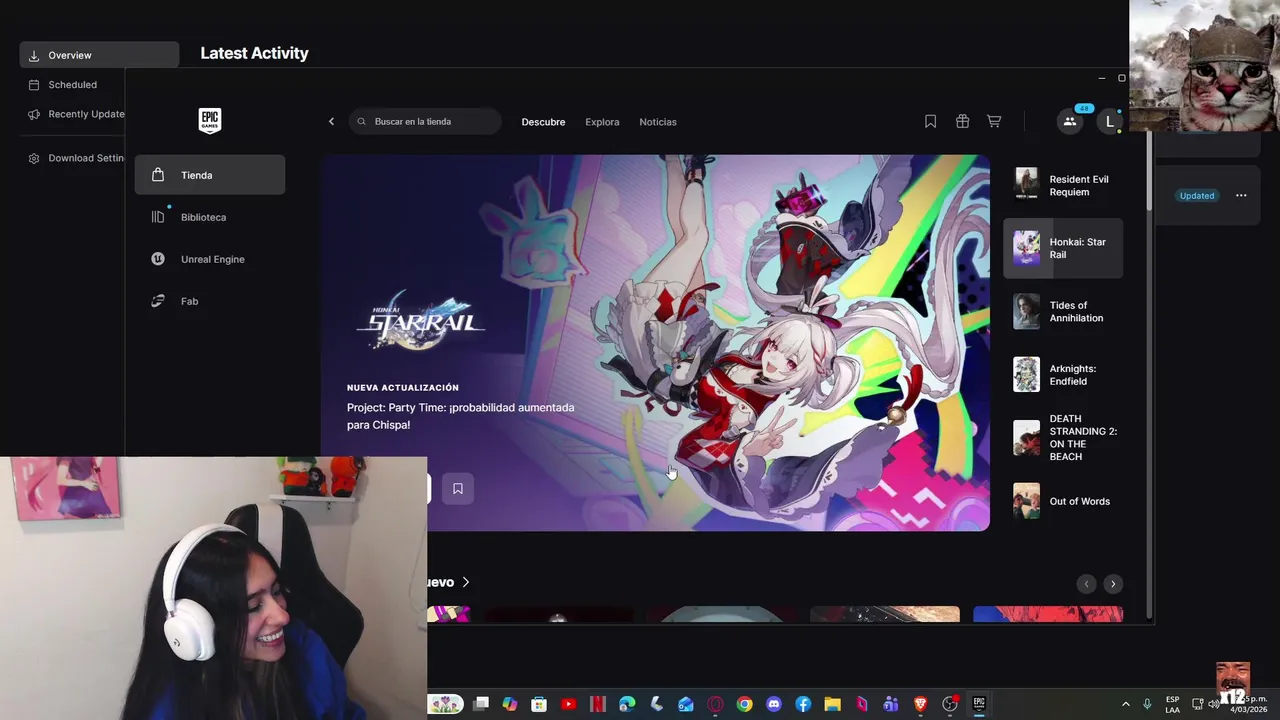Open the friends list icon
Viewport: 1280px width, 720px height.
[1069, 122]
